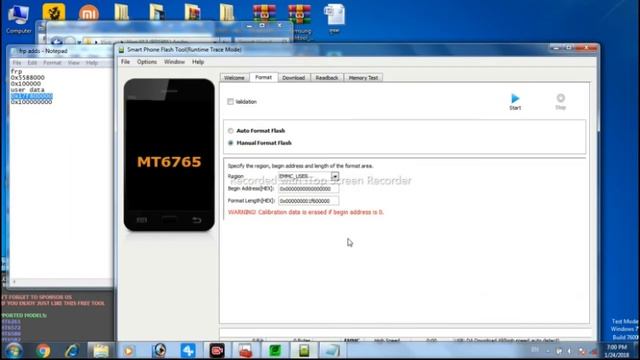640x360 pixels.
Task: Open Window menu in Flash Tool
Action: click(174, 62)
